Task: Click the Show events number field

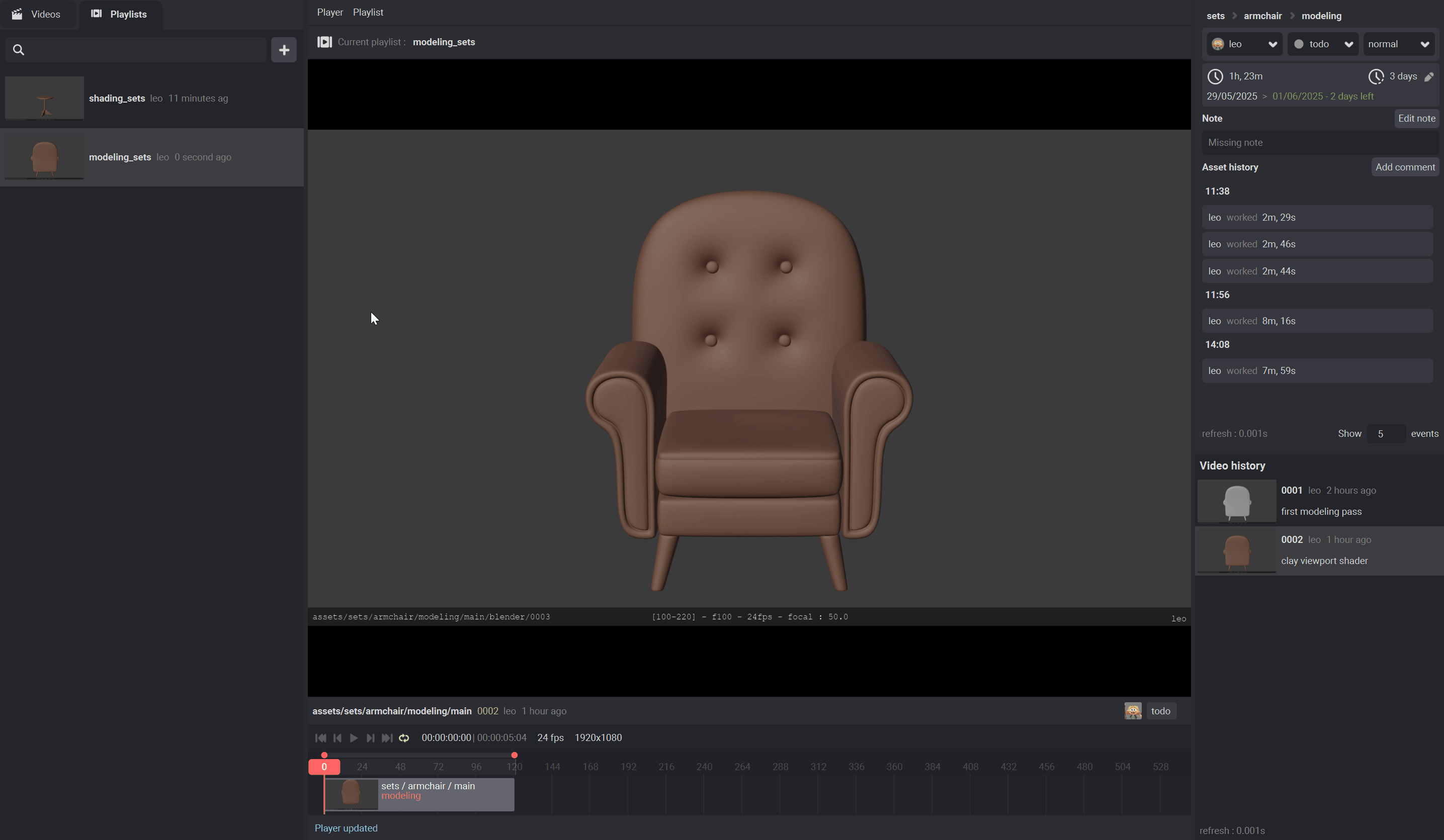Action: click(1385, 434)
